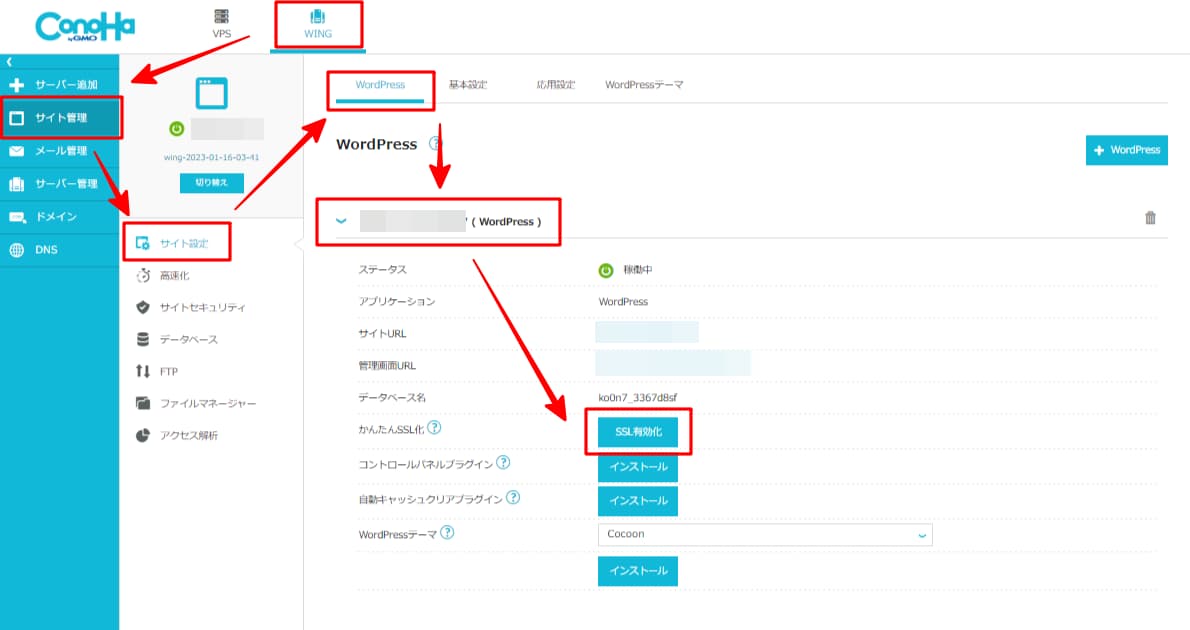Select FTP in the submenu
The width and height of the screenshot is (1190, 630).
(x=168, y=372)
